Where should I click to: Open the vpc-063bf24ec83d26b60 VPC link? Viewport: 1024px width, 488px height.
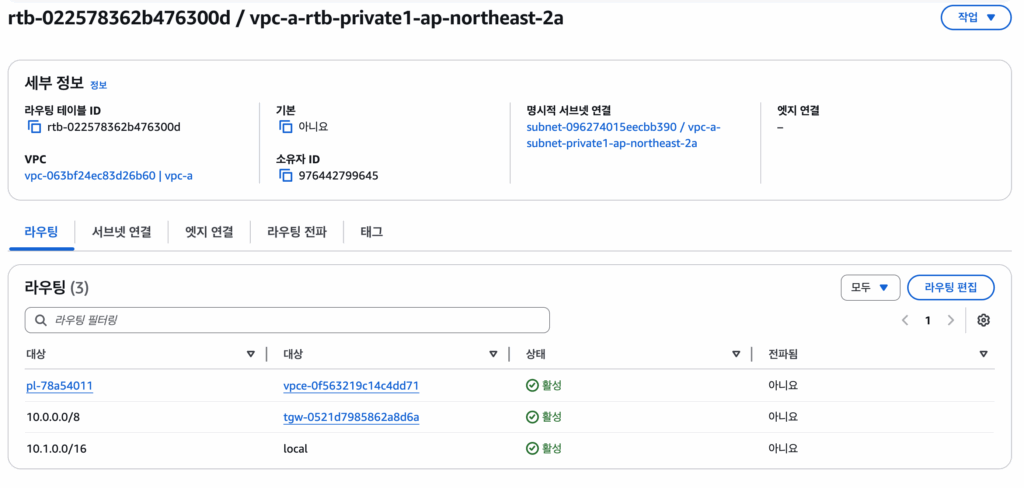coord(90,176)
